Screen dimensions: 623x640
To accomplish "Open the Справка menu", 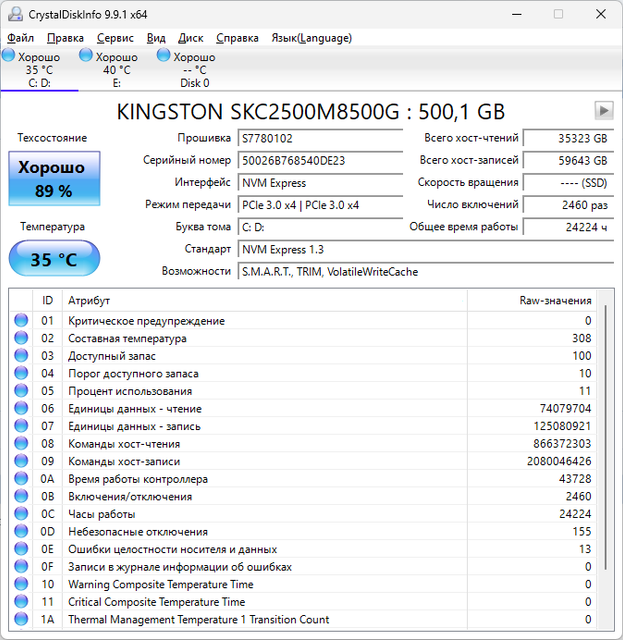I will [x=237, y=38].
